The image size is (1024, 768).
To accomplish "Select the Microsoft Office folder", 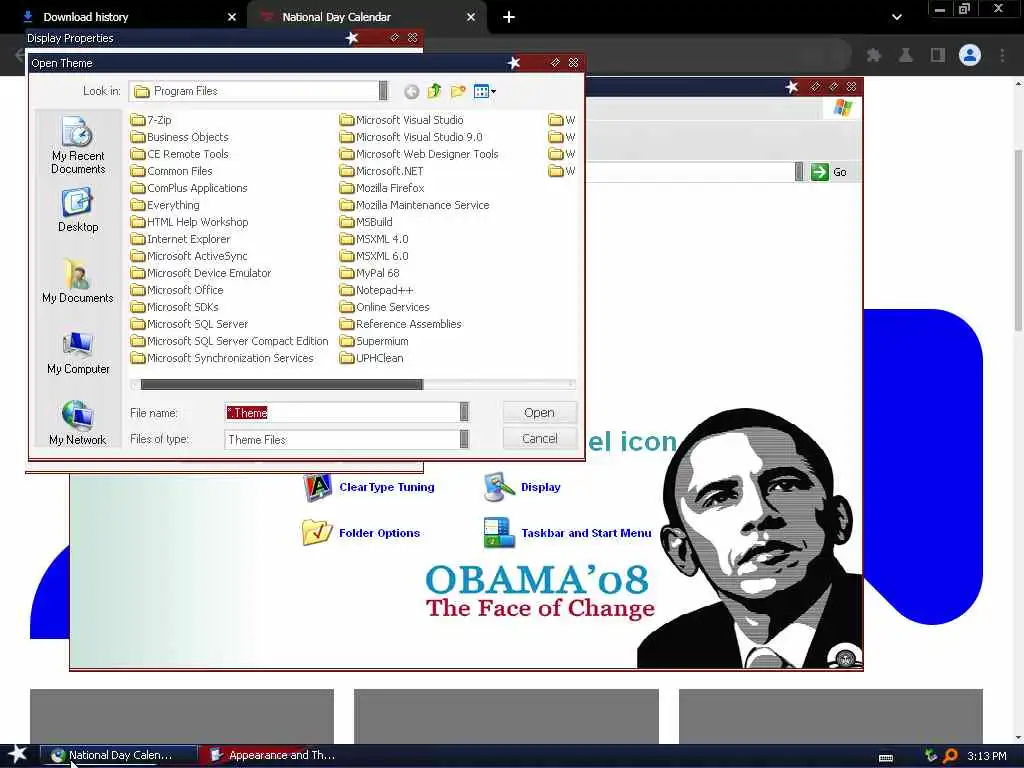I will click(x=177, y=290).
